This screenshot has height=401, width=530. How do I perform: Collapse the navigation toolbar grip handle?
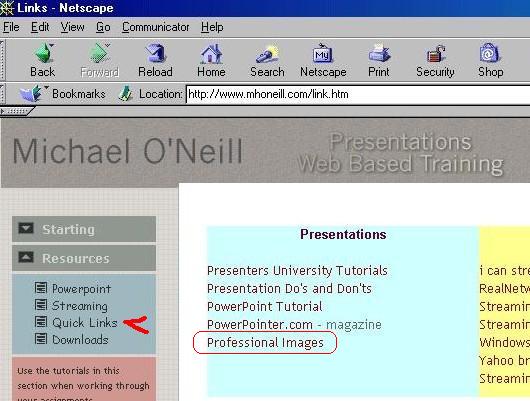2,60
